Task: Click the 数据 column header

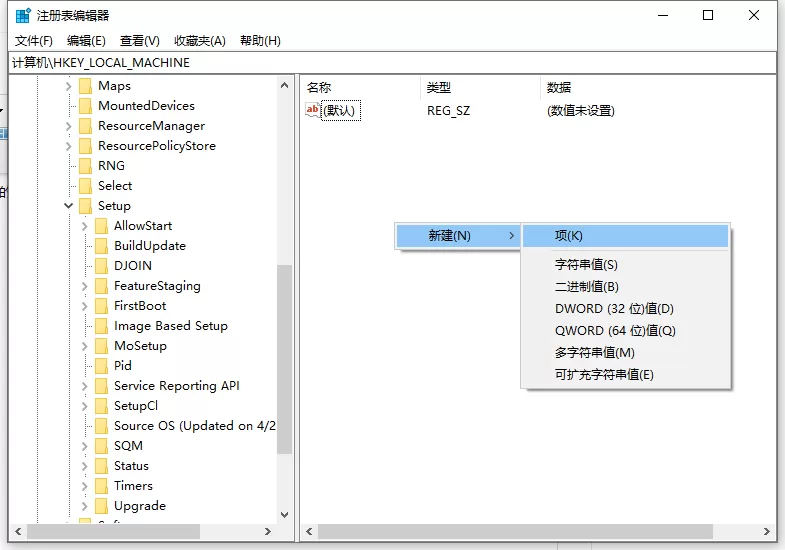Action: (x=658, y=88)
